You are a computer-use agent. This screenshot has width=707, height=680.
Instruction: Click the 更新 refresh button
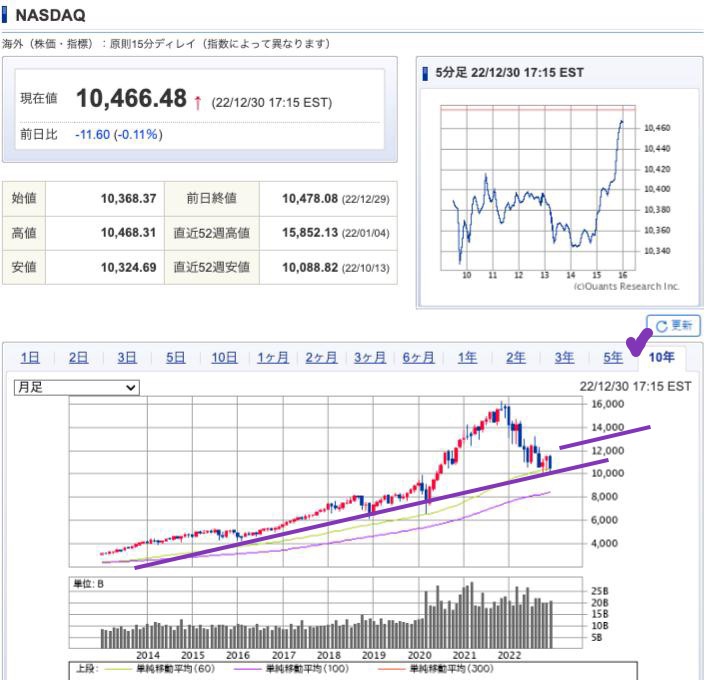674,326
